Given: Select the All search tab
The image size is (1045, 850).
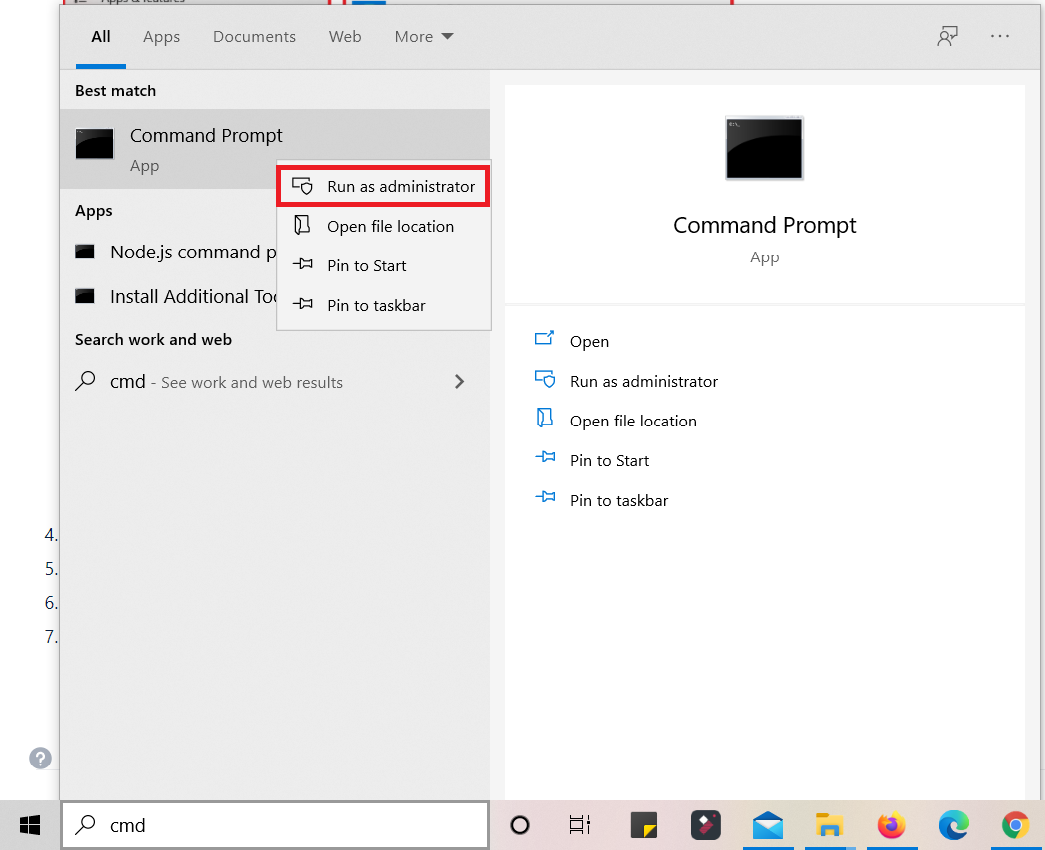Looking at the screenshot, I should point(101,37).
